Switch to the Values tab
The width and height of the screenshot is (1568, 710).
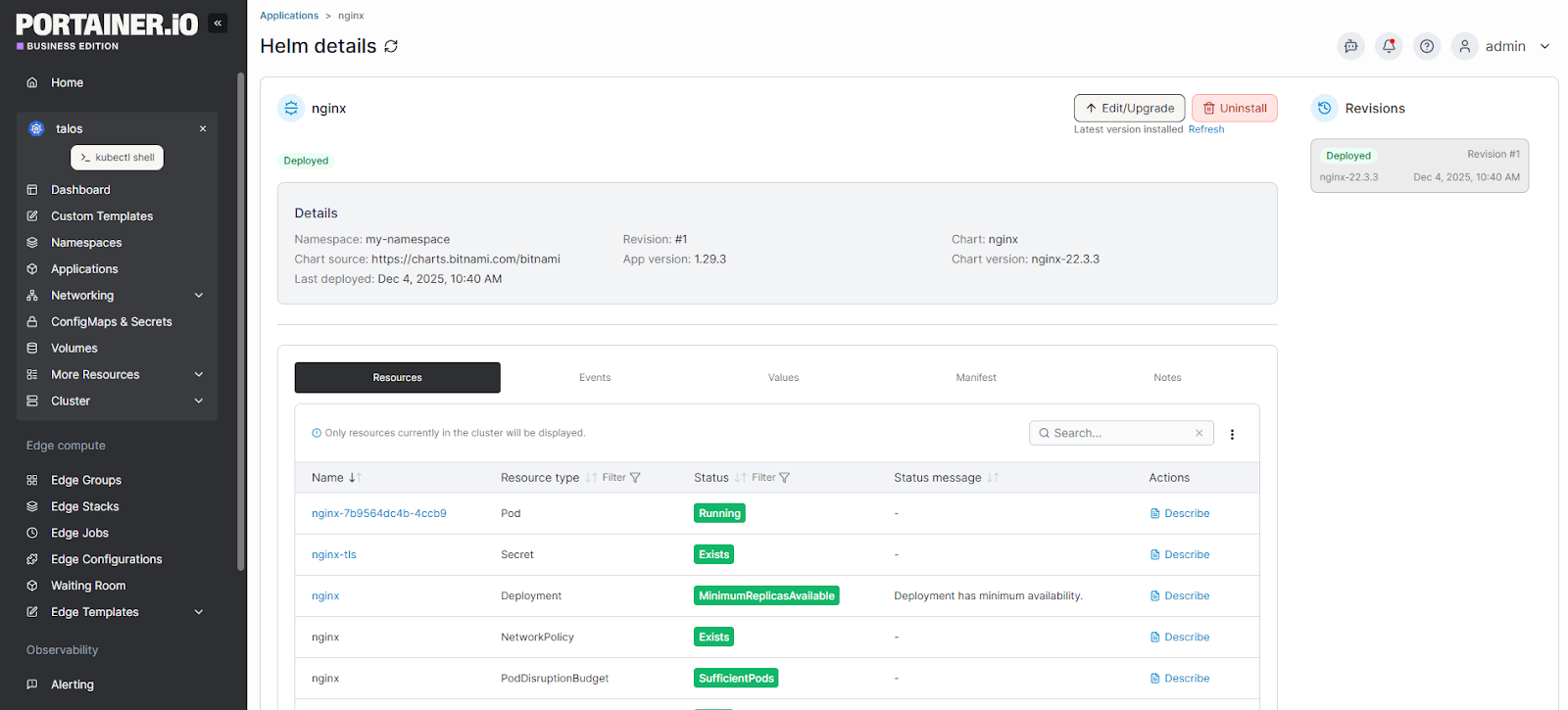coord(783,378)
